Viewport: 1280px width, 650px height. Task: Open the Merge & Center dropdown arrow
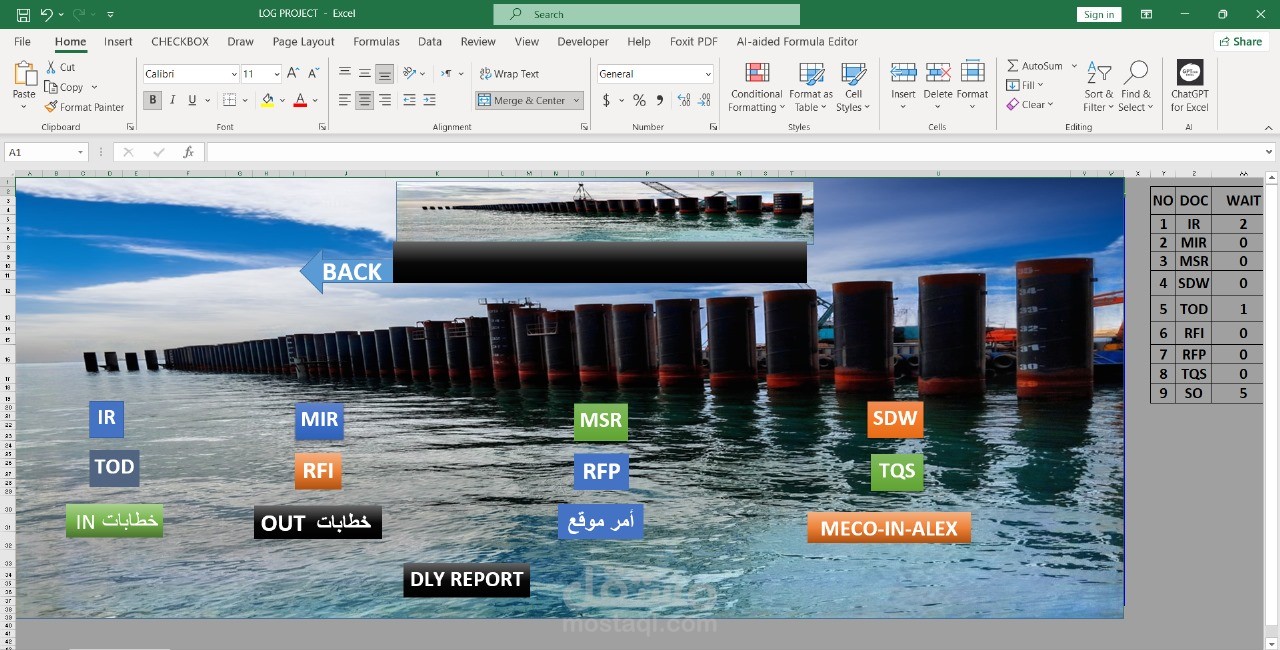point(576,100)
